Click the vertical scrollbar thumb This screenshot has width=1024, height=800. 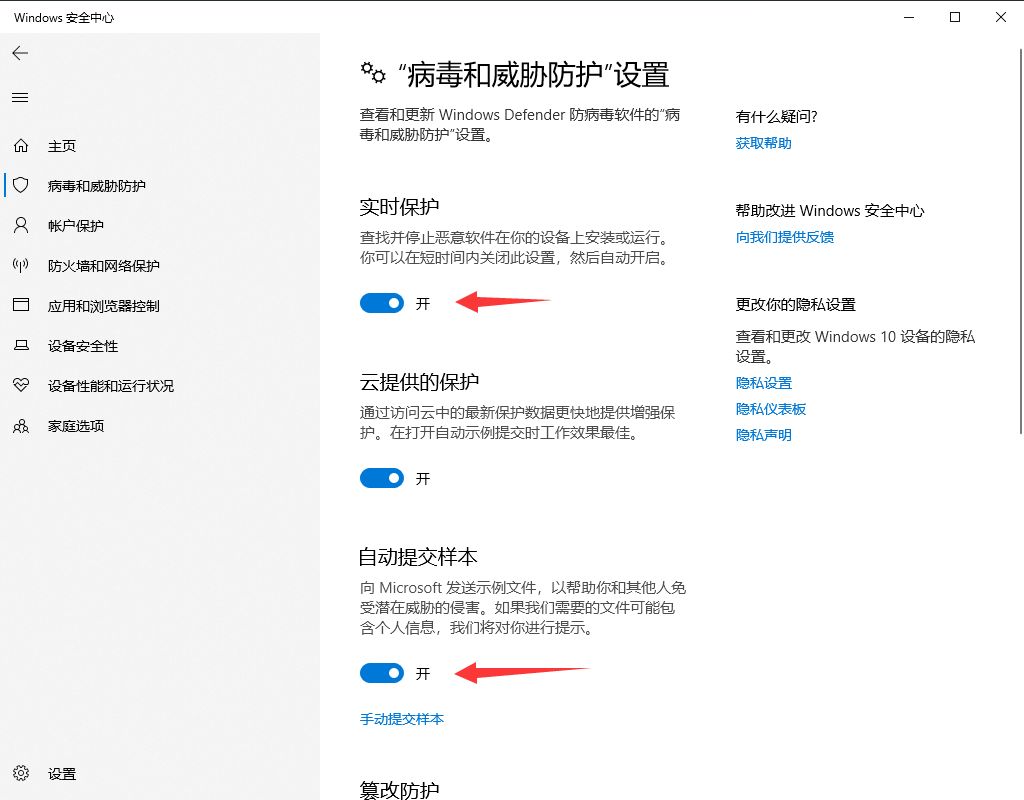click(x=1021, y=240)
